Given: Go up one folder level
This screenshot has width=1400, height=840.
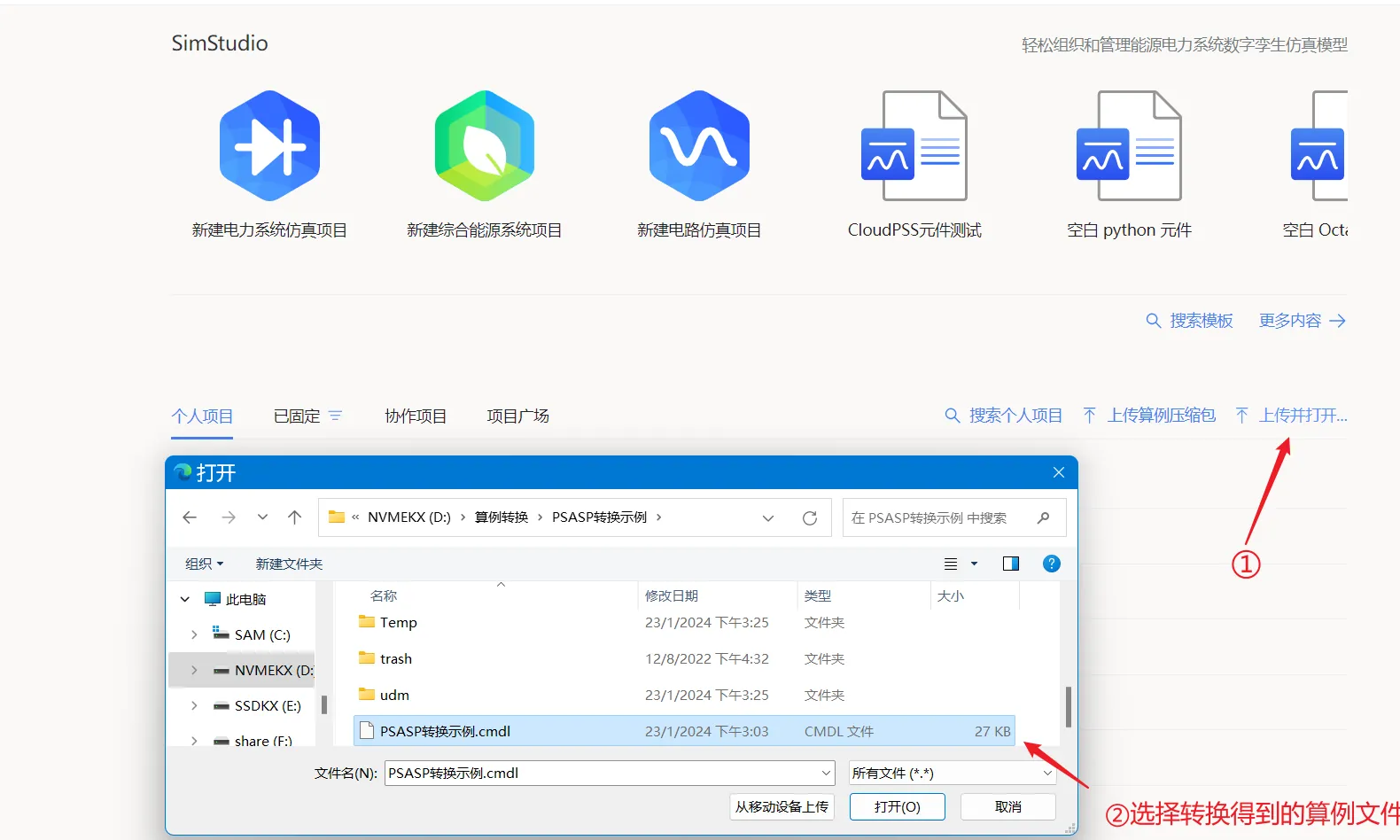Looking at the screenshot, I should pyautogui.click(x=295, y=517).
